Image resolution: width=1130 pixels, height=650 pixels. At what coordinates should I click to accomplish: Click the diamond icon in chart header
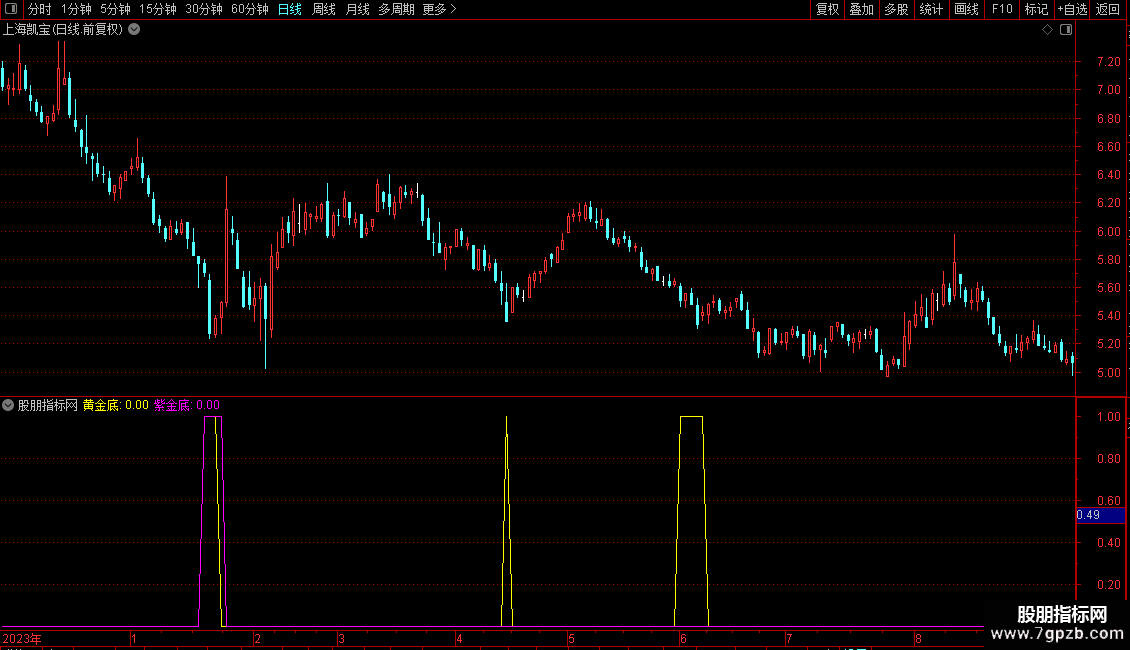pos(1048,30)
